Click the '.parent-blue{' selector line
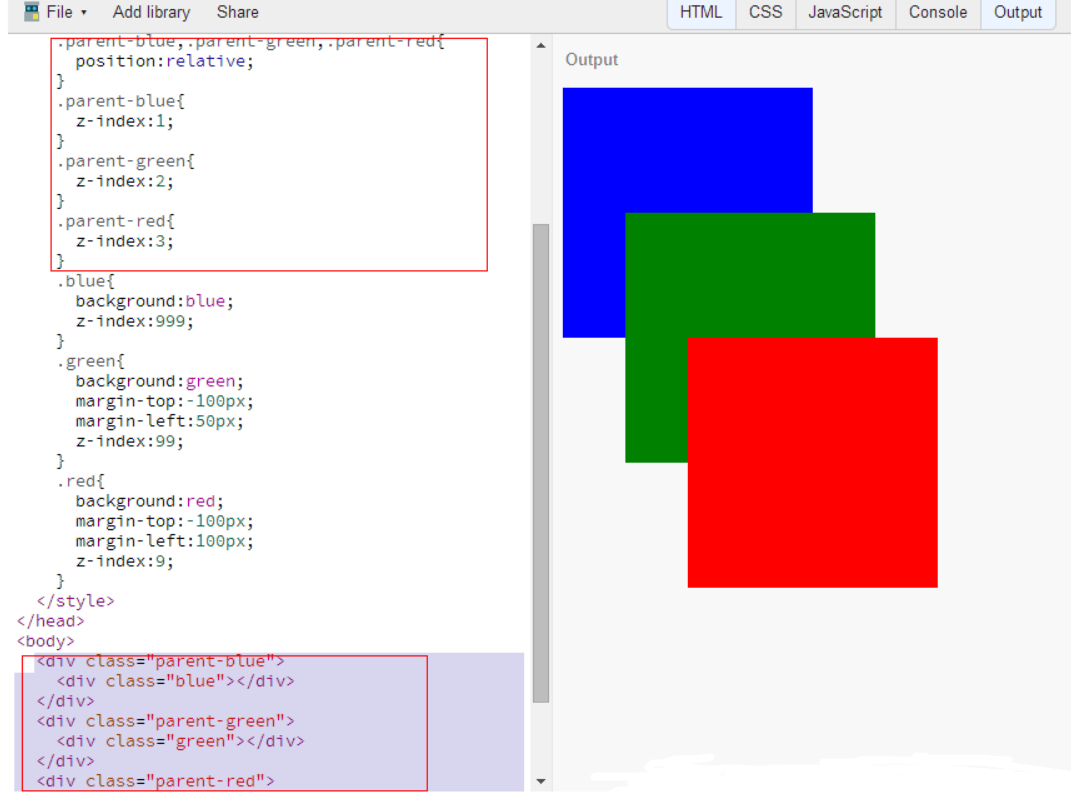The height and width of the screenshot is (796, 1071). [121, 101]
